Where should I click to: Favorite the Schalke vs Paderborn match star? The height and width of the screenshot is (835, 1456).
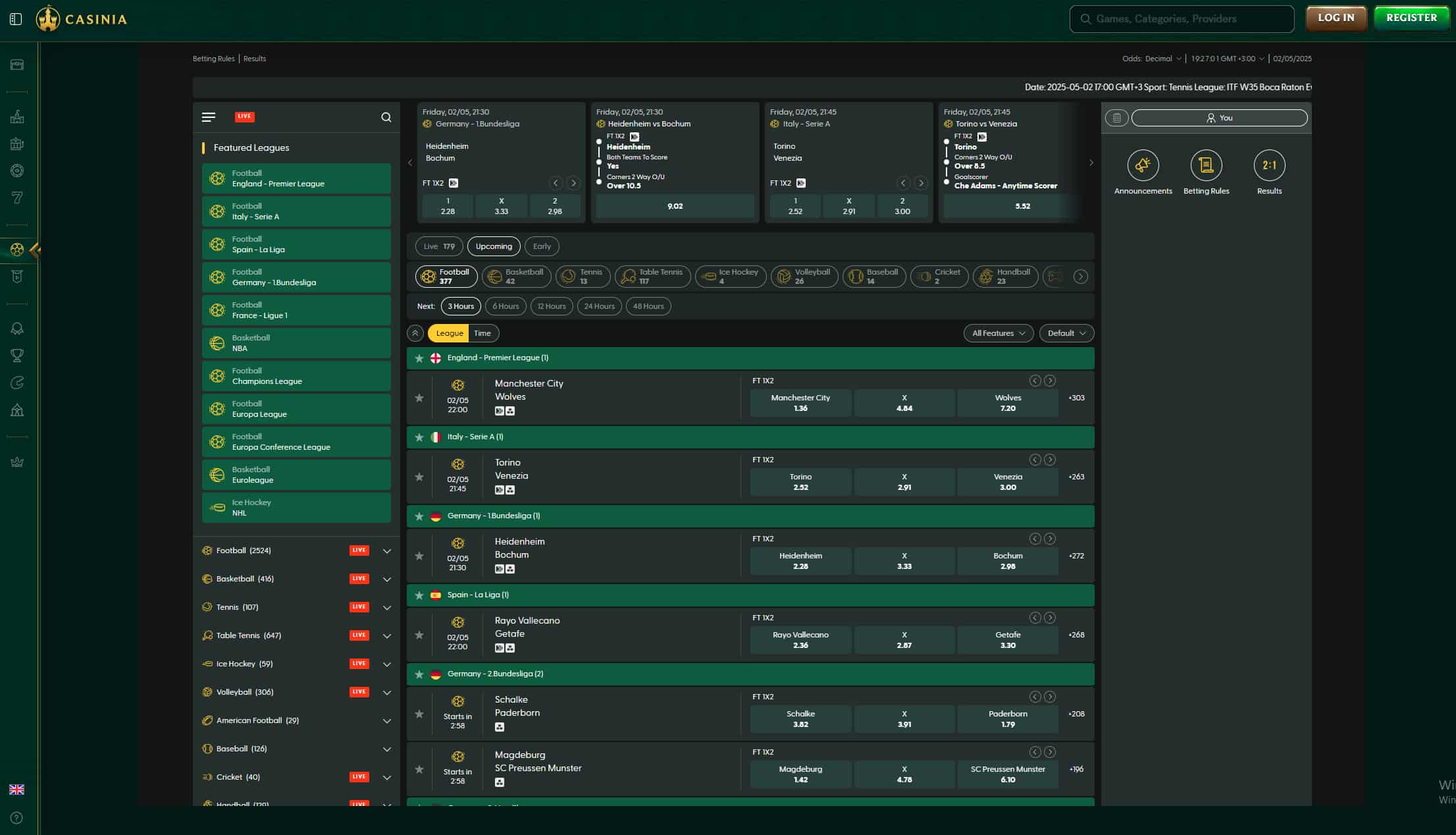(x=419, y=714)
